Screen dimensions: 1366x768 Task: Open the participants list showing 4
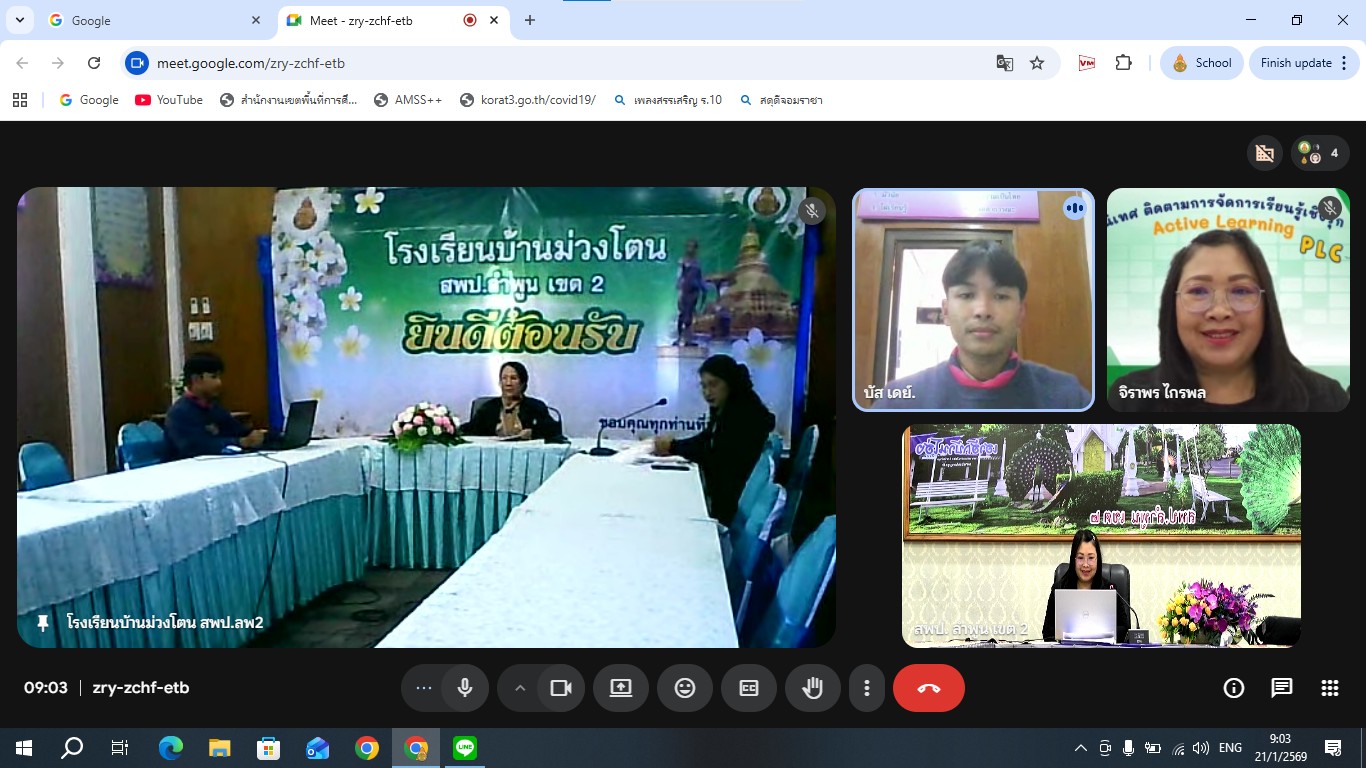1320,153
